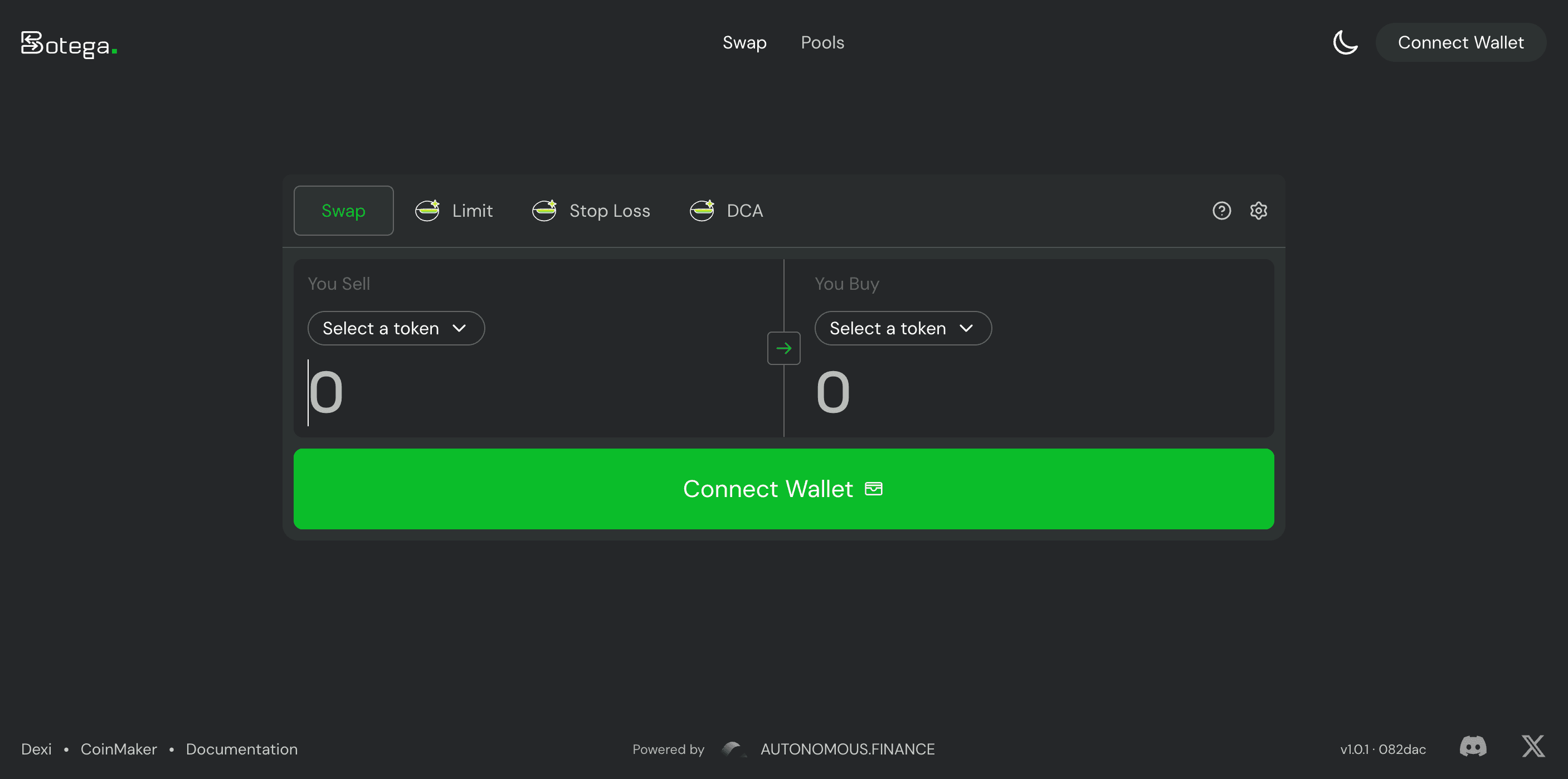This screenshot has width=1568, height=779.
Task: Keep the Swap mode selected
Action: coord(343,211)
